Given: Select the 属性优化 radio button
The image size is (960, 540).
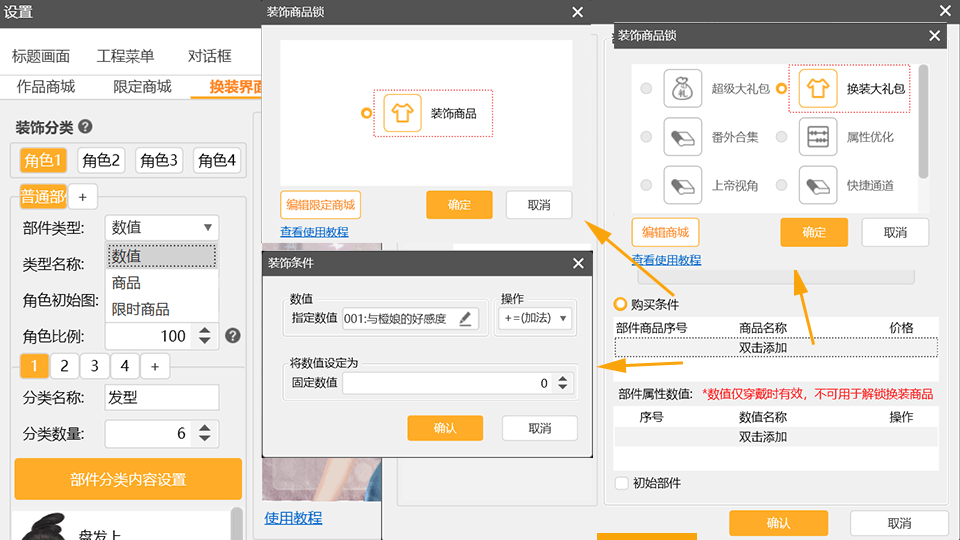Looking at the screenshot, I should tap(782, 137).
